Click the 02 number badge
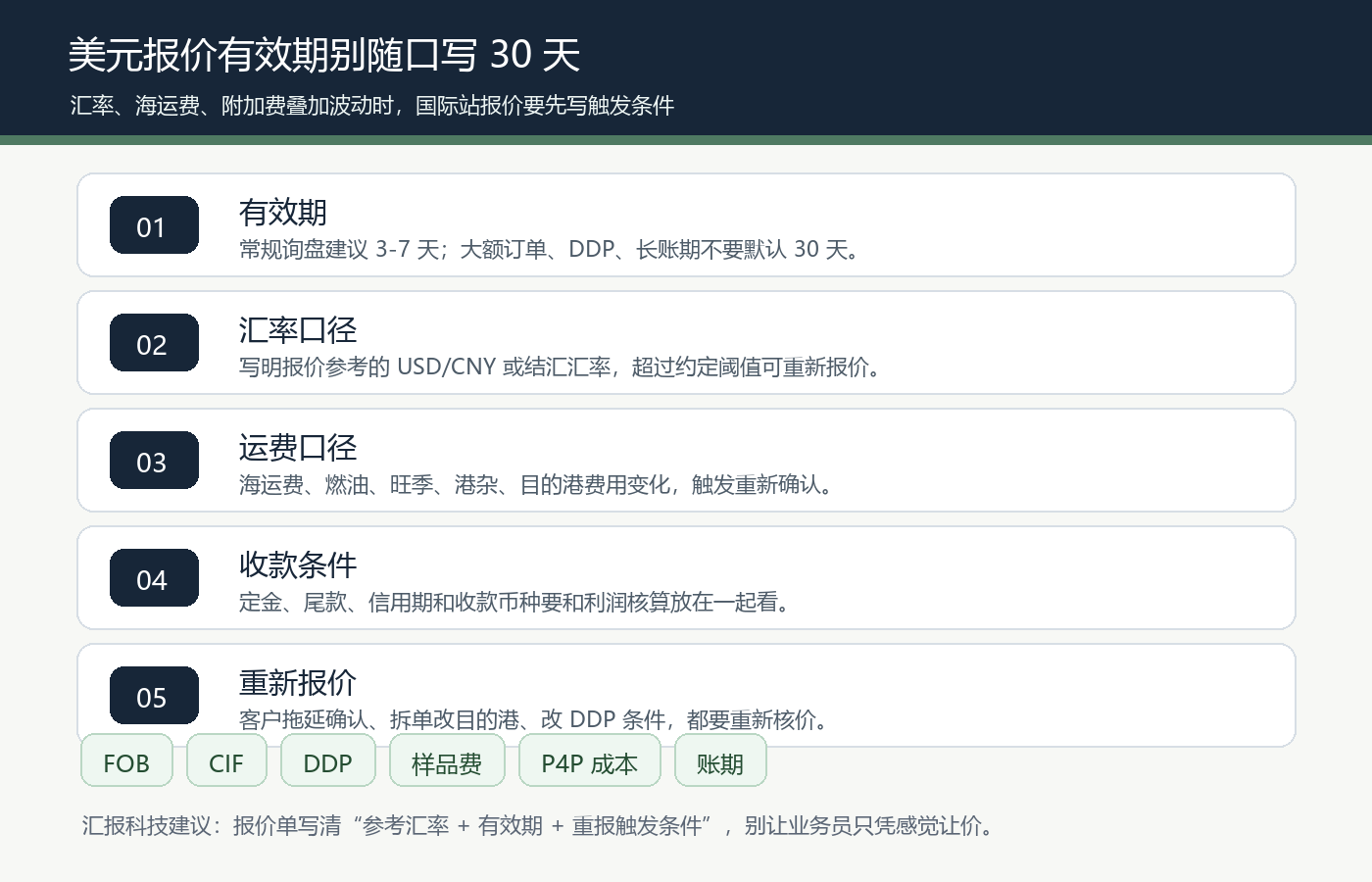The width and height of the screenshot is (1372, 882). click(154, 343)
